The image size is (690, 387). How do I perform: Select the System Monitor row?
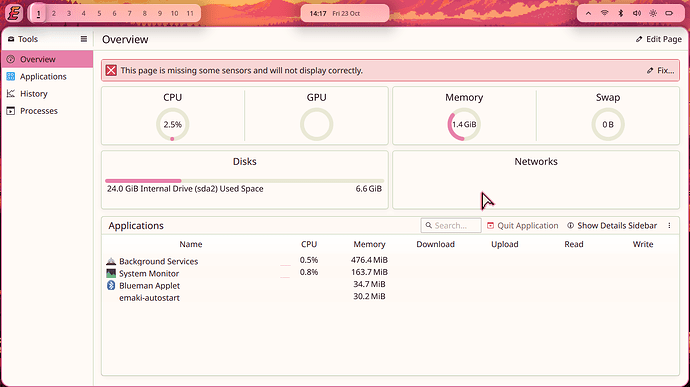pyautogui.click(x=390, y=273)
